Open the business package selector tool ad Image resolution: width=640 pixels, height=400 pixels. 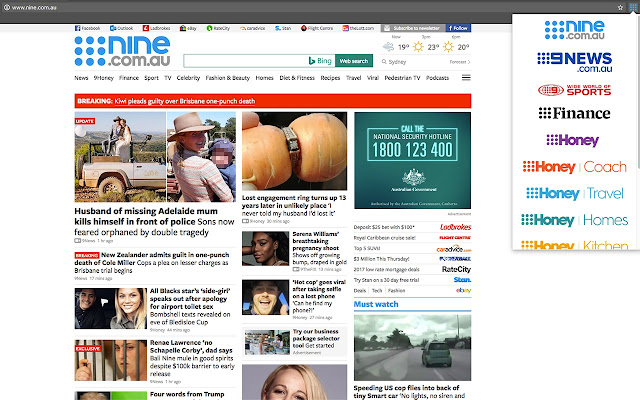294,342
